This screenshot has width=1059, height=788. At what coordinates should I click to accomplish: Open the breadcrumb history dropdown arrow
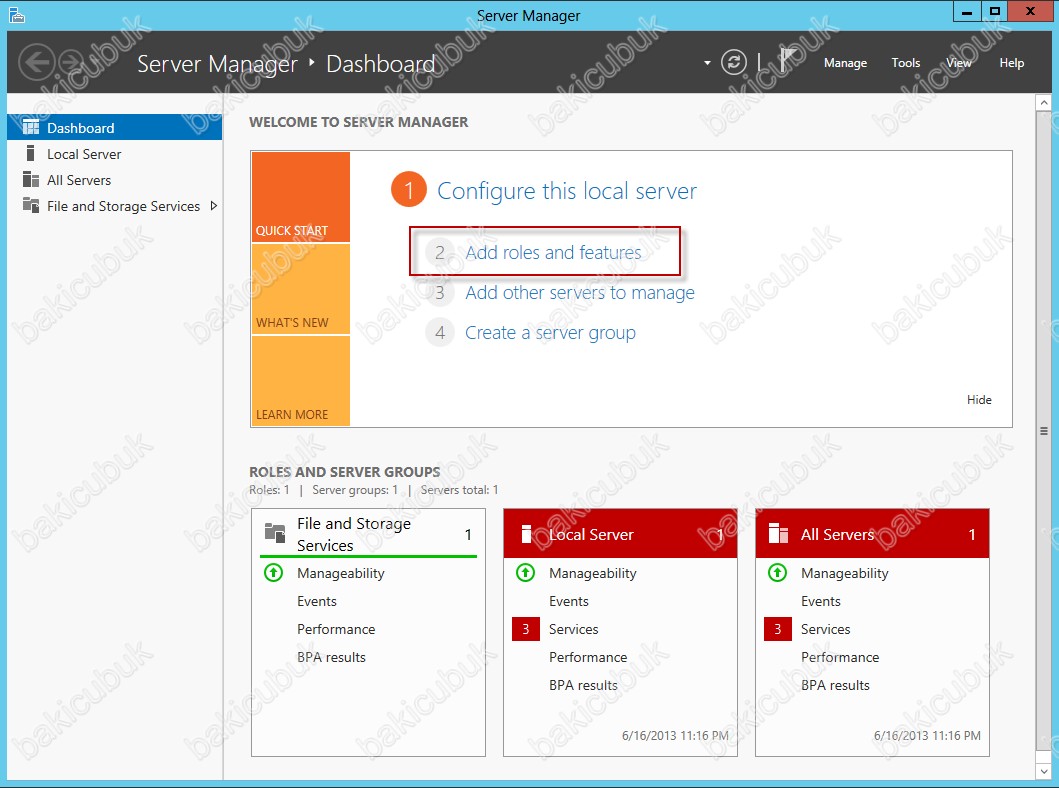tap(707, 63)
